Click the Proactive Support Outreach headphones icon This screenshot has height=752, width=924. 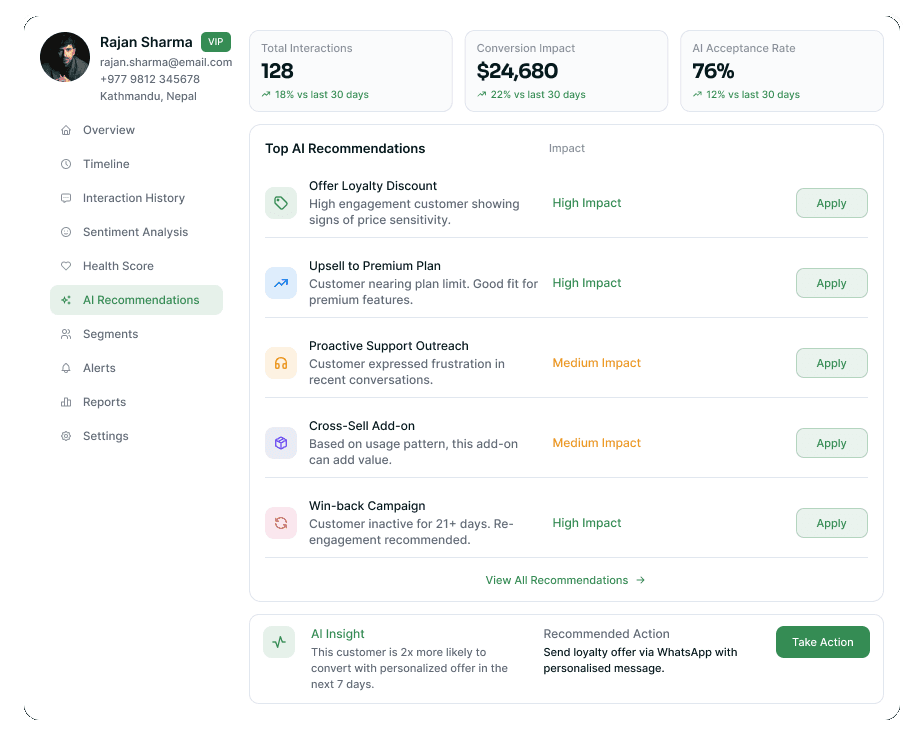(x=281, y=363)
